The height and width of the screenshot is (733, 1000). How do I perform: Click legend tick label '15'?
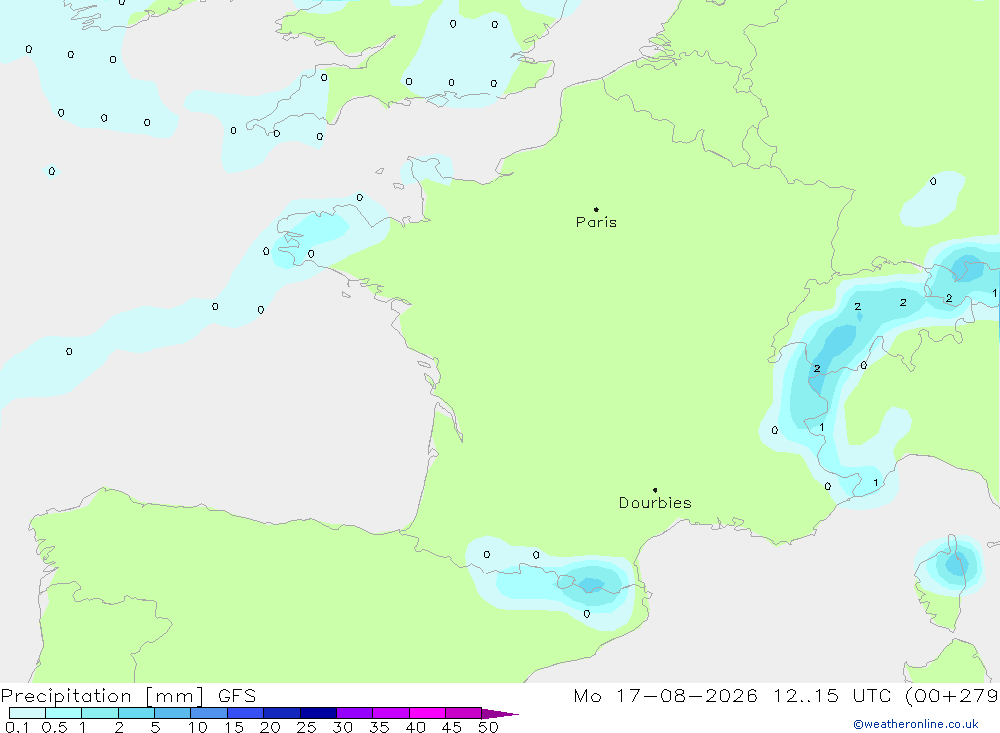point(234,727)
